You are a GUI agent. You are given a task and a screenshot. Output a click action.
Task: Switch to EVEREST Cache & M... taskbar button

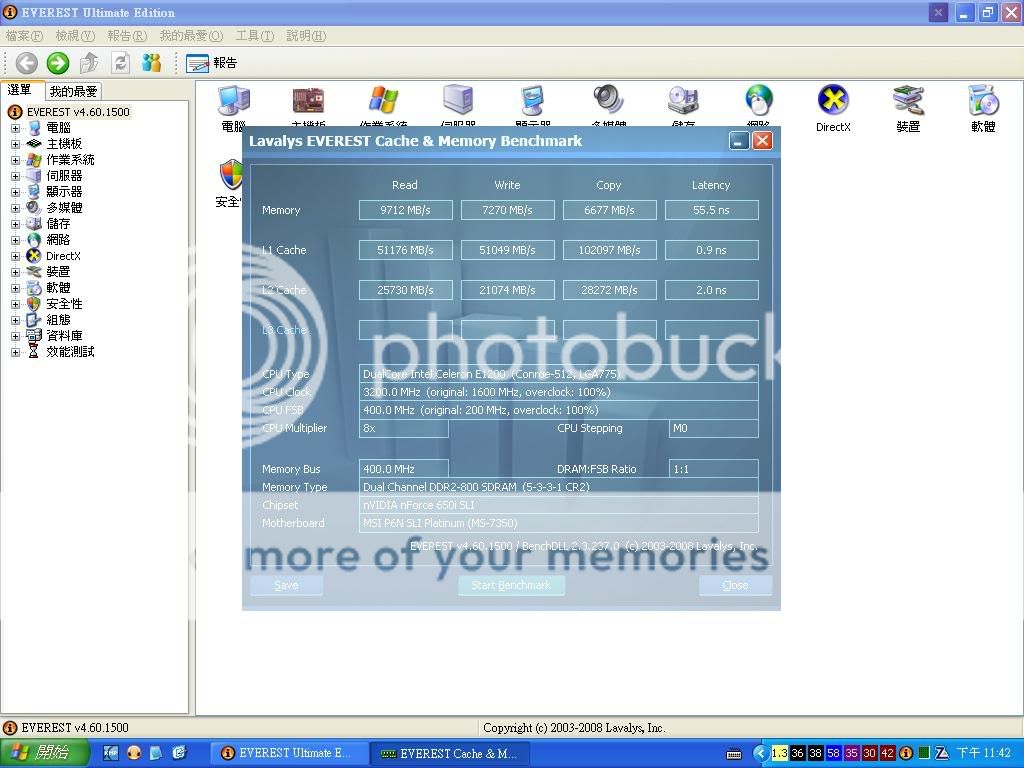[x=451, y=753]
